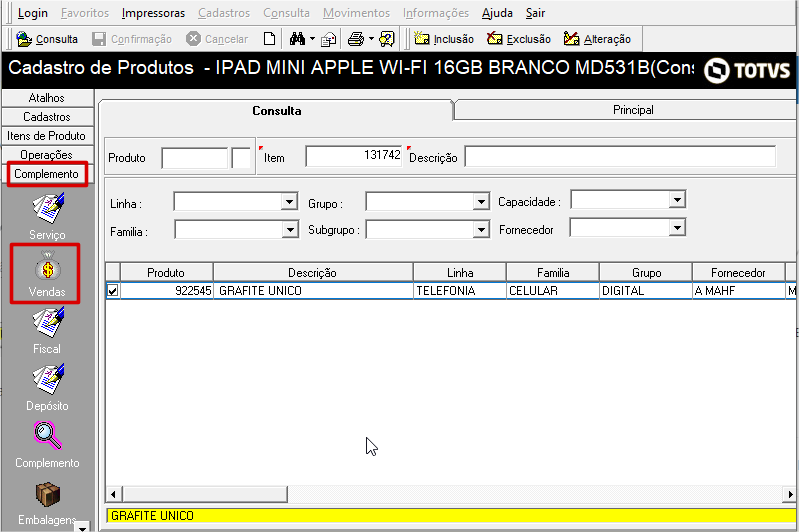Screen dimensions: 799x532
Task: Click the Descrição column header
Action: 313,273
